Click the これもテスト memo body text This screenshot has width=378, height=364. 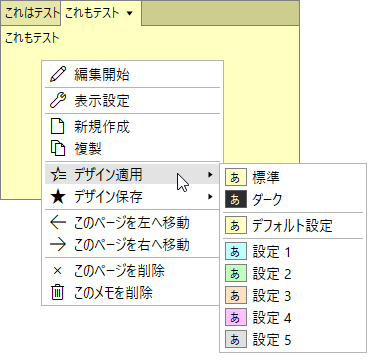click(x=32, y=38)
